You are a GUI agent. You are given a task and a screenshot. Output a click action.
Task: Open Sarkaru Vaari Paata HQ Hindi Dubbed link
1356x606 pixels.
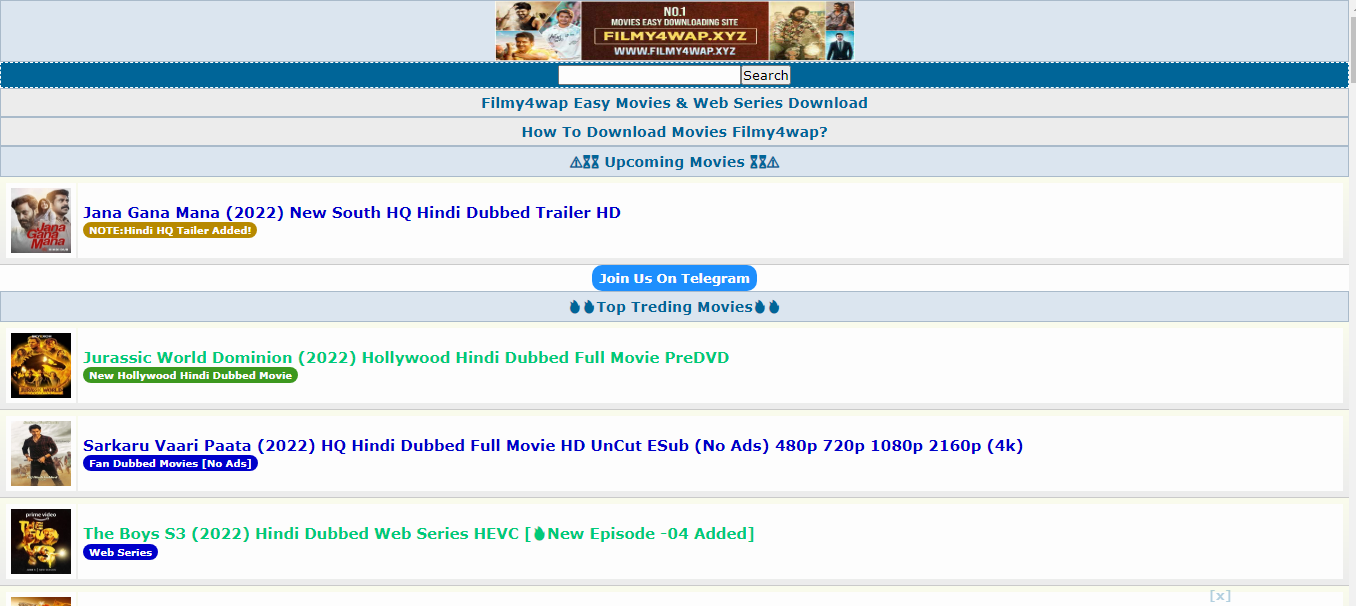pyautogui.click(x=553, y=446)
